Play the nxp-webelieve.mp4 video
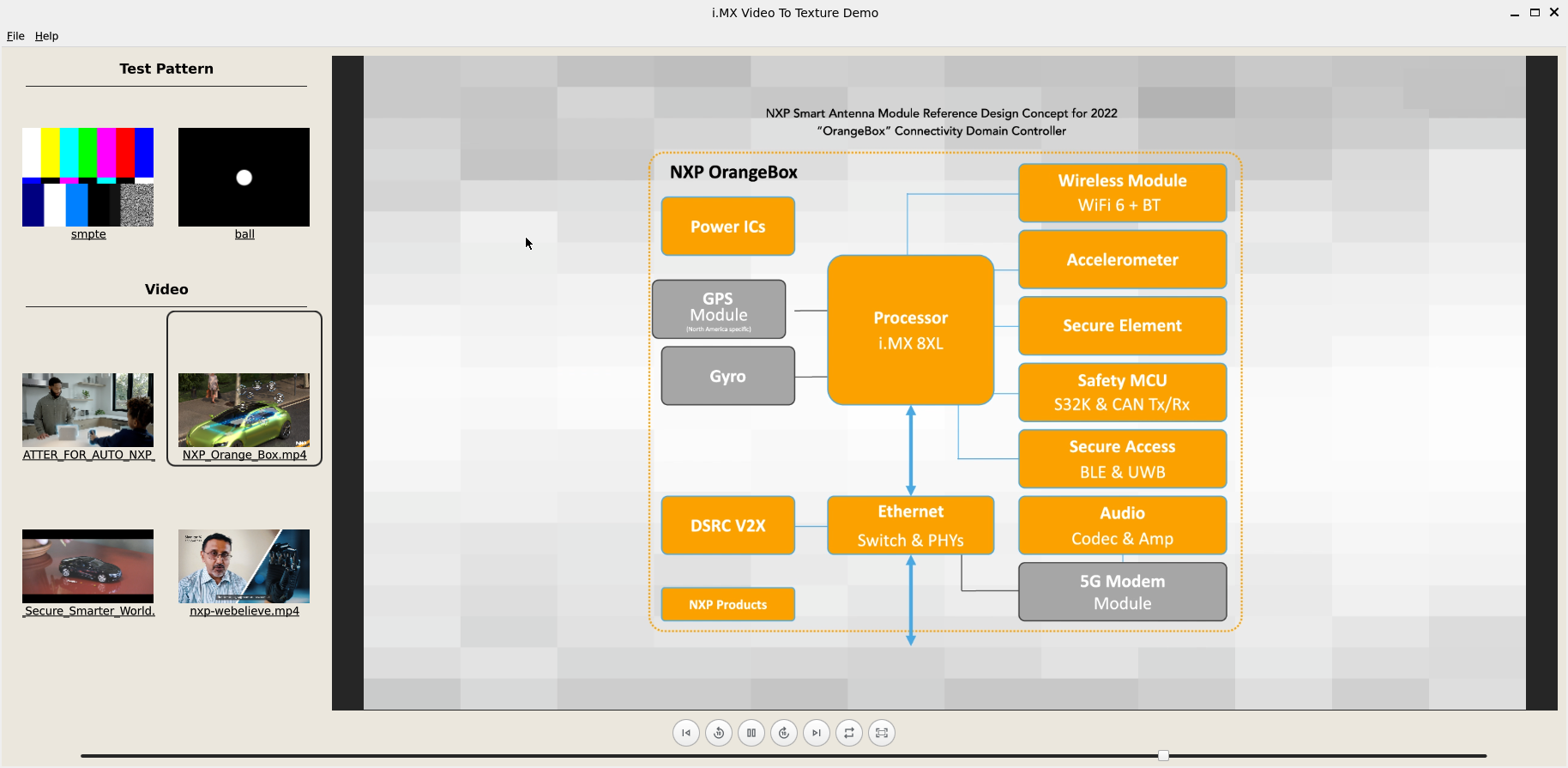Image resolution: width=1568 pixels, height=768 pixels. [x=244, y=566]
